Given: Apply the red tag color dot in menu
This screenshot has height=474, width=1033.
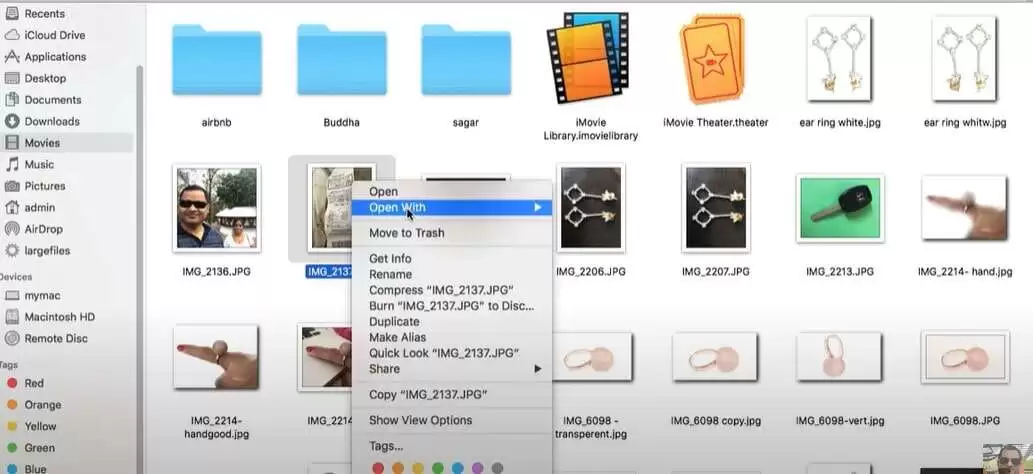Looking at the screenshot, I should click(x=378, y=467).
